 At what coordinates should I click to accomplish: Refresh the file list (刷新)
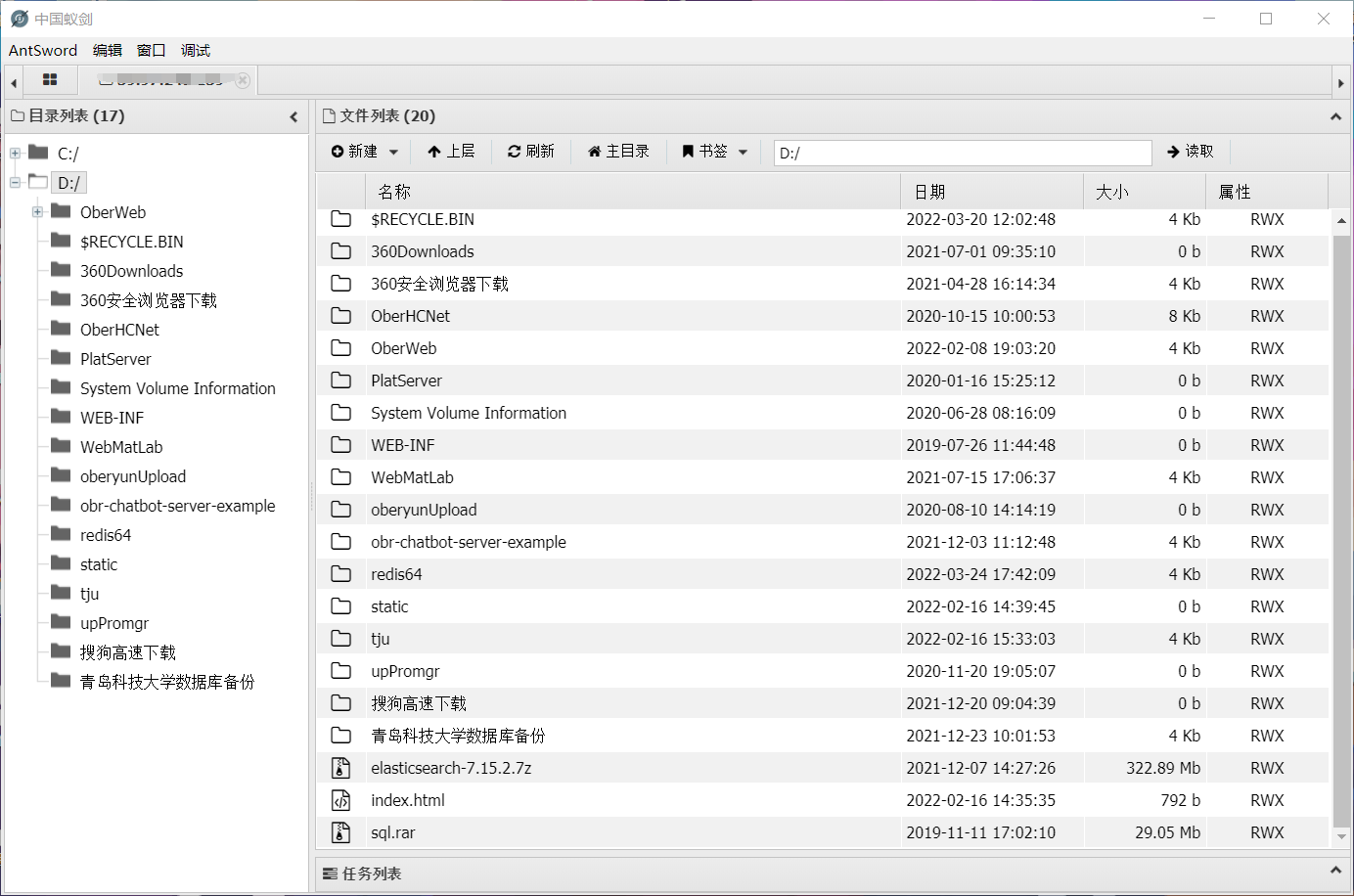(x=531, y=152)
